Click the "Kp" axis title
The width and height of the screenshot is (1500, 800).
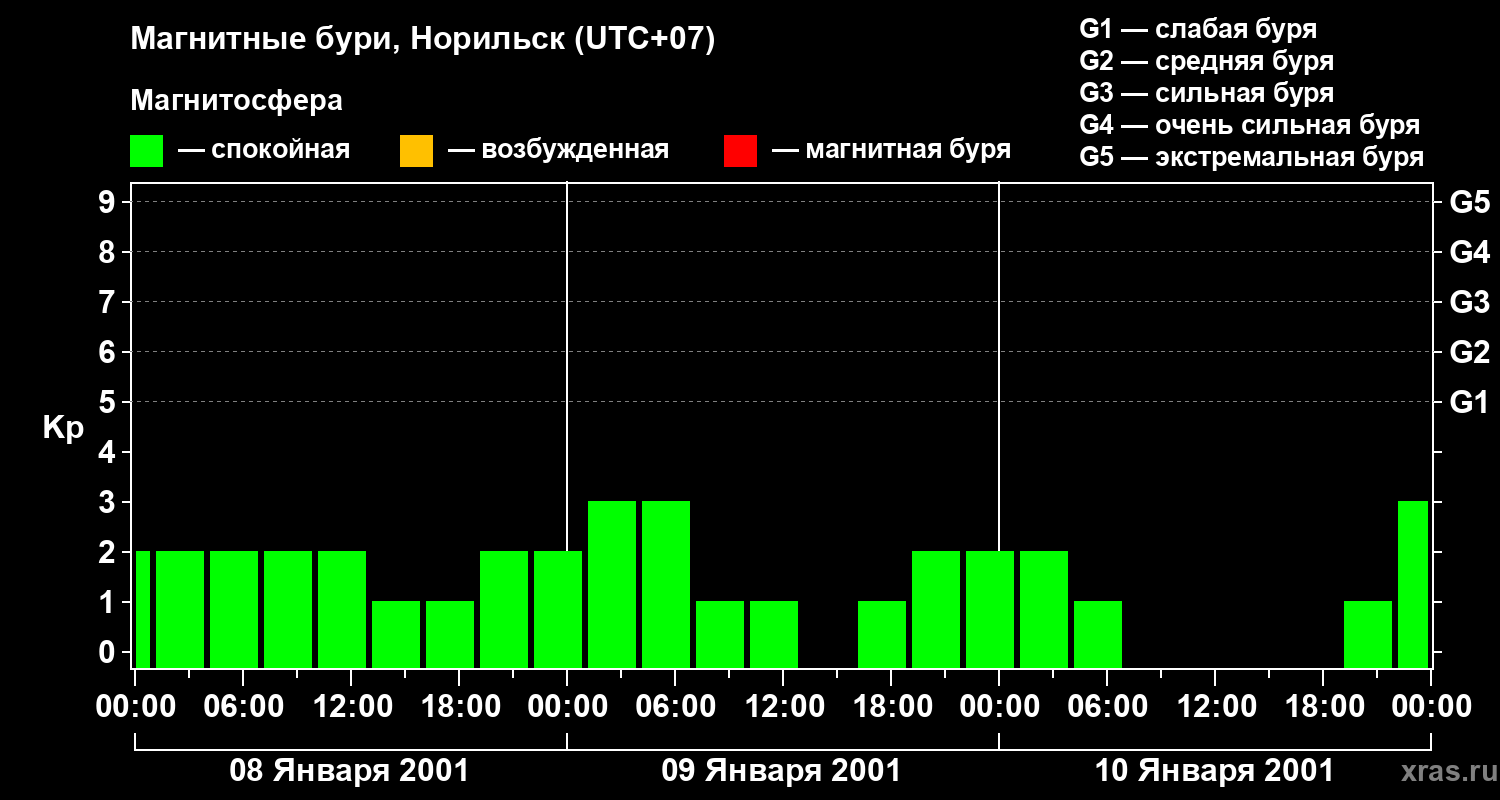click(x=63, y=428)
